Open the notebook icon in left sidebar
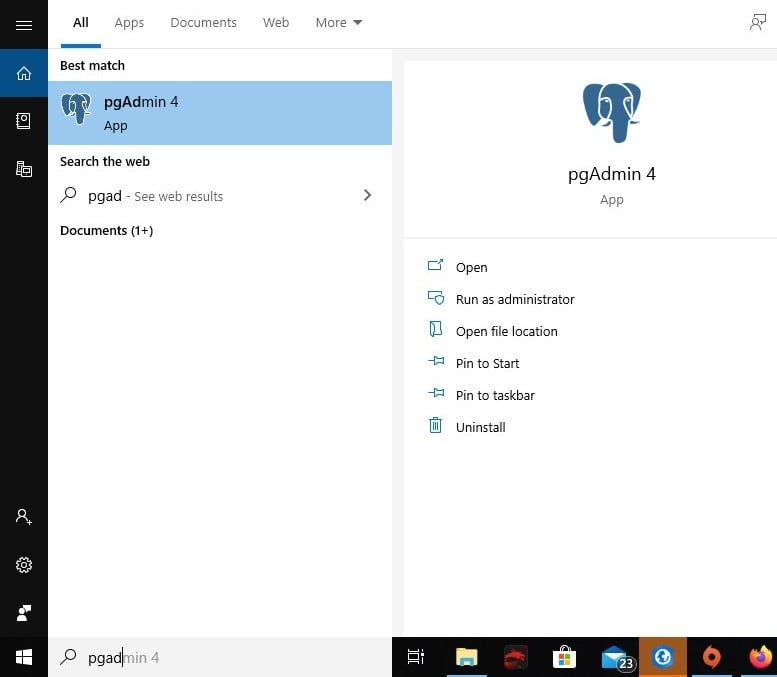The width and height of the screenshot is (777, 677). tap(24, 121)
